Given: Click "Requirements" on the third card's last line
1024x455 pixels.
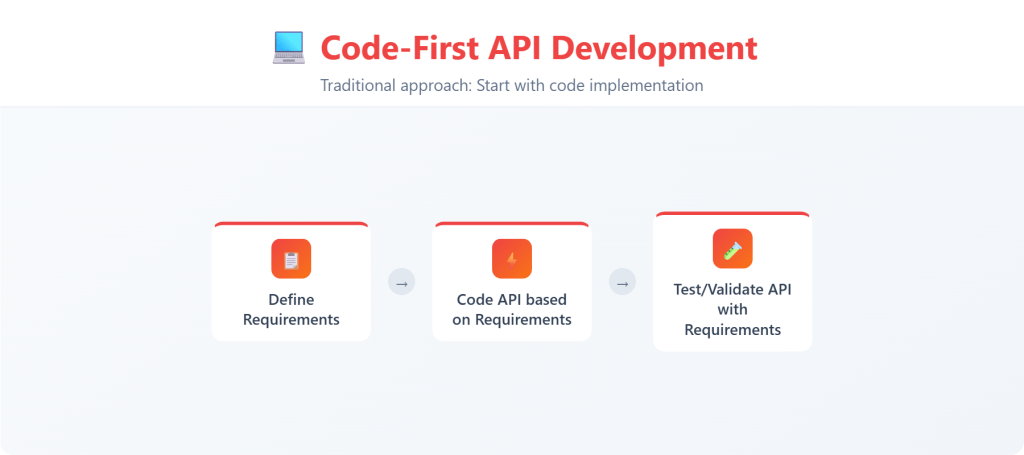Looking at the screenshot, I should click(732, 329).
